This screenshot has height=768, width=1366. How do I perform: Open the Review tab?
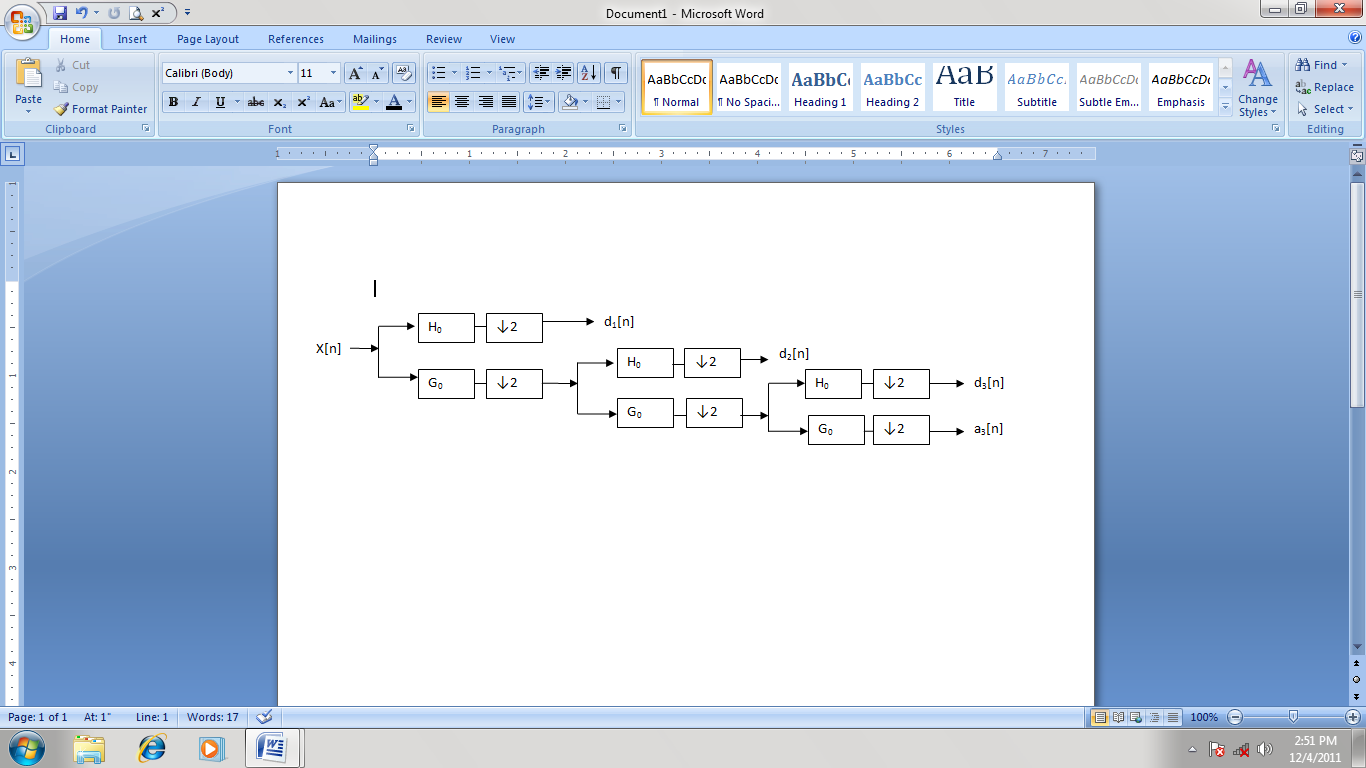[444, 39]
